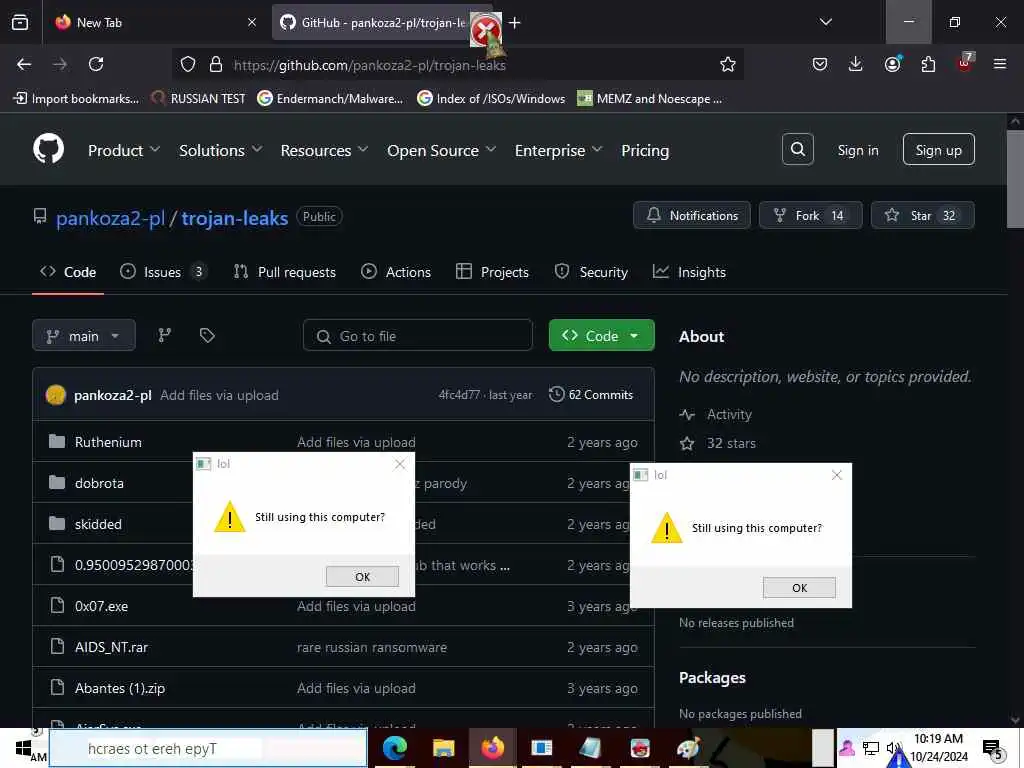
Task: Click the volume speaker tray icon
Action: coord(893,748)
